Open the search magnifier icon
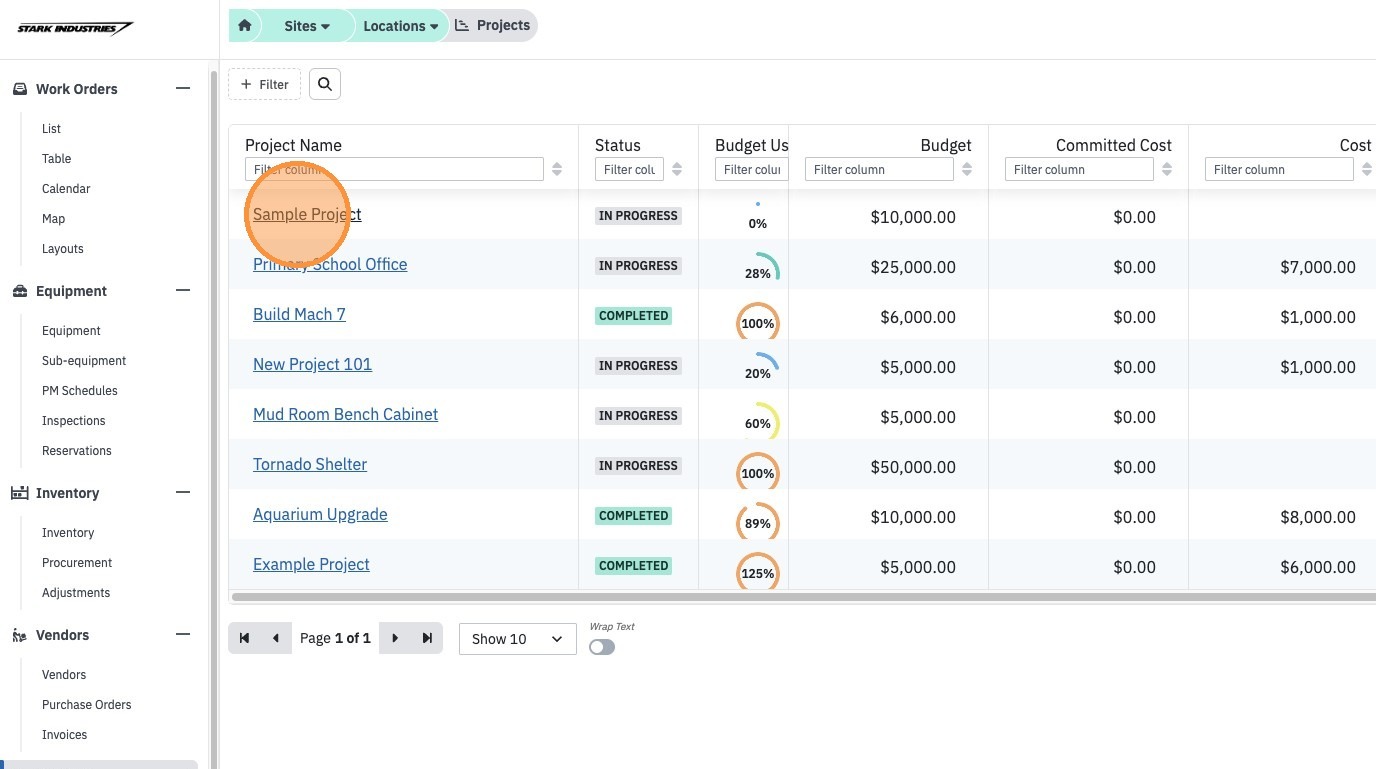Image resolution: width=1376 pixels, height=769 pixels. coord(325,85)
